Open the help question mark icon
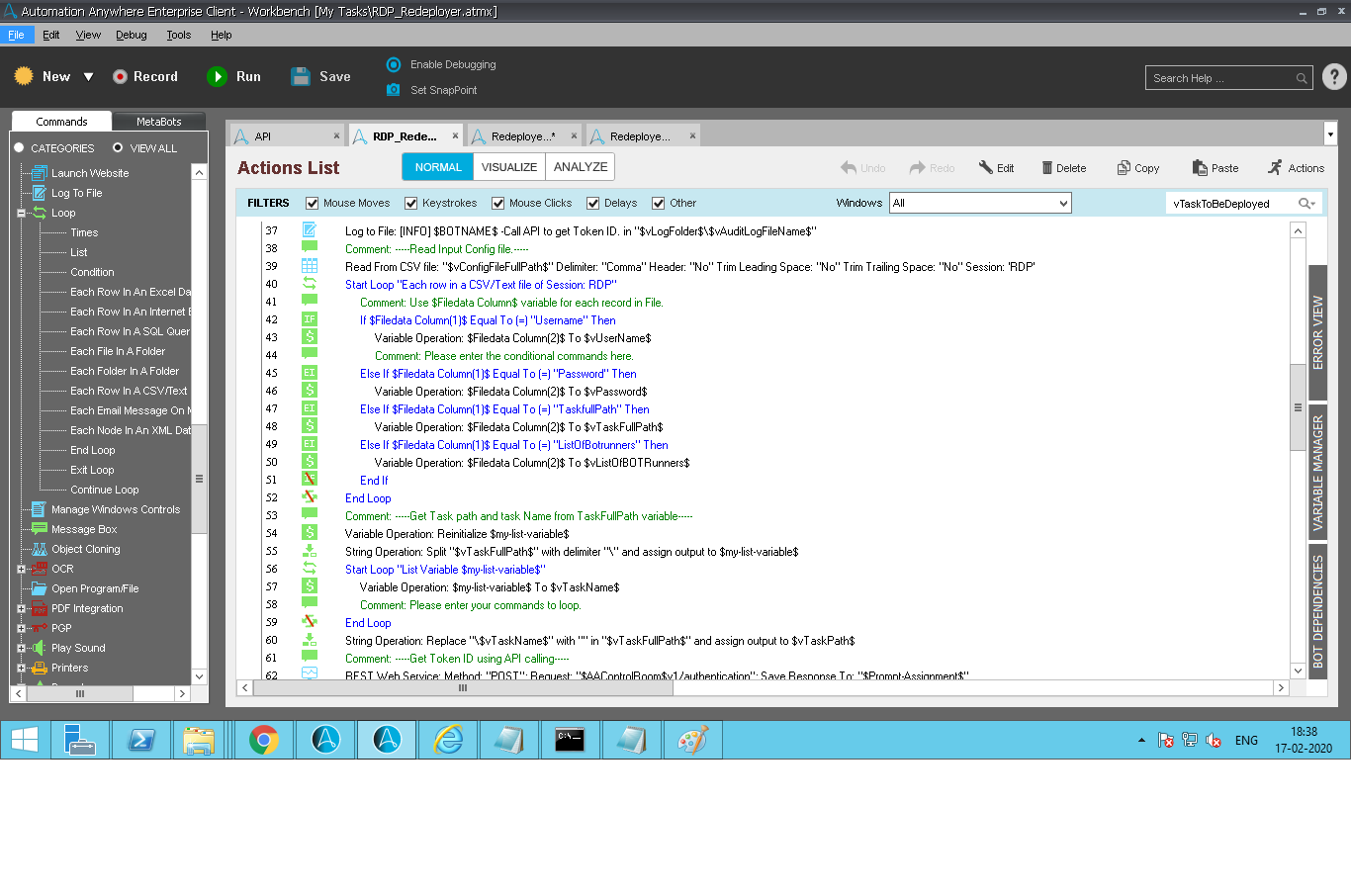Screen dimensions: 1351x896 tap(1334, 77)
